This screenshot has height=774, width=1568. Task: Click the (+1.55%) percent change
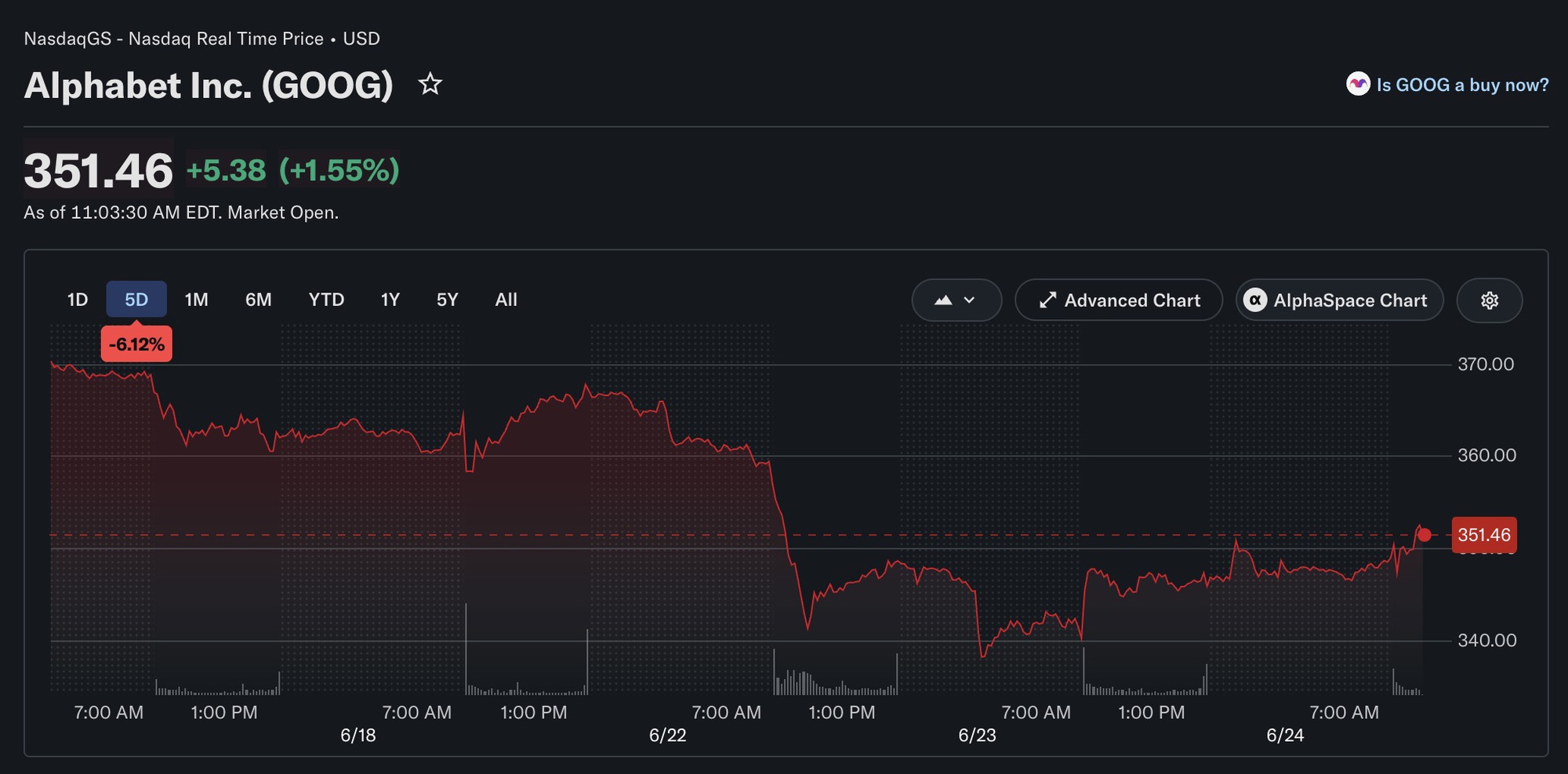coord(339,170)
